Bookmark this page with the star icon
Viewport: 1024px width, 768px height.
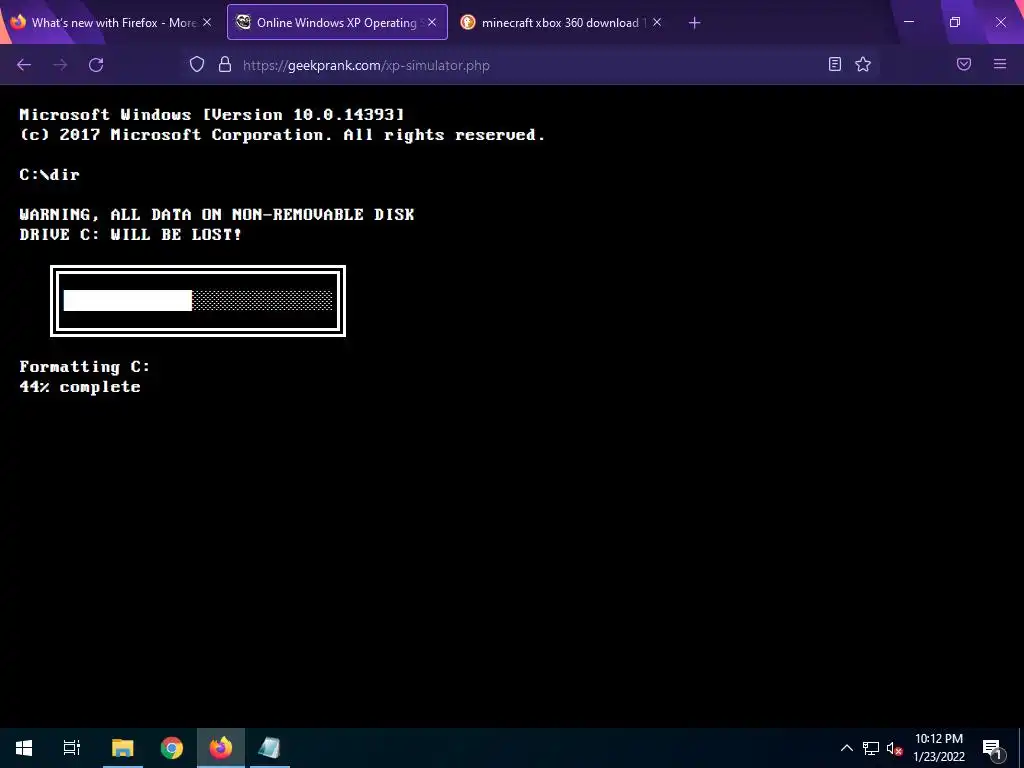click(x=863, y=64)
